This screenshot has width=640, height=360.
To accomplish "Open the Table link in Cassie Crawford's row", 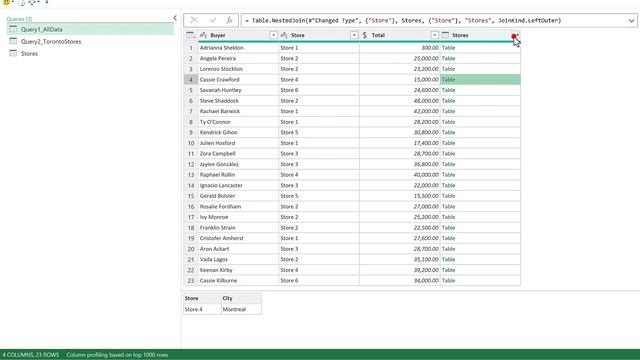I will pos(448,80).
